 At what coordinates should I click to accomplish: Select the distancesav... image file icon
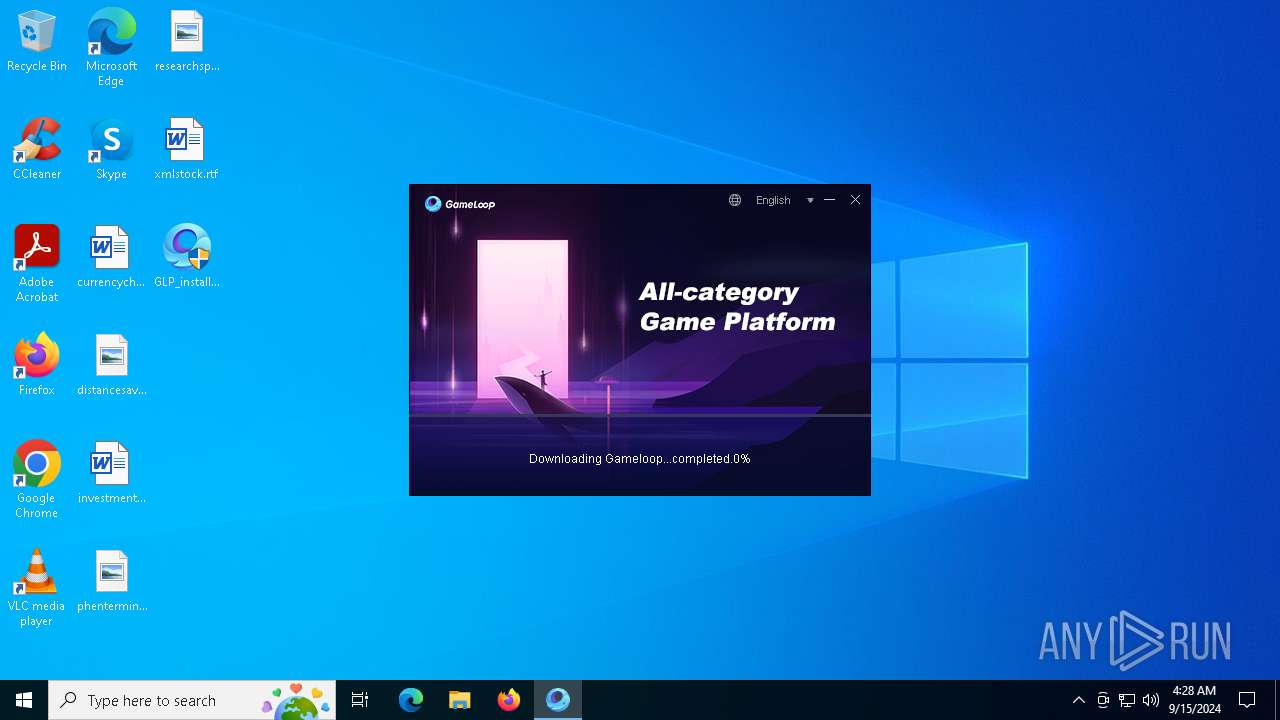111,366
